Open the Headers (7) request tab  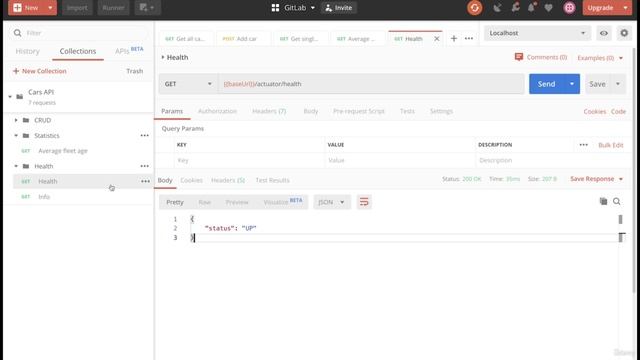pos(269,111)
